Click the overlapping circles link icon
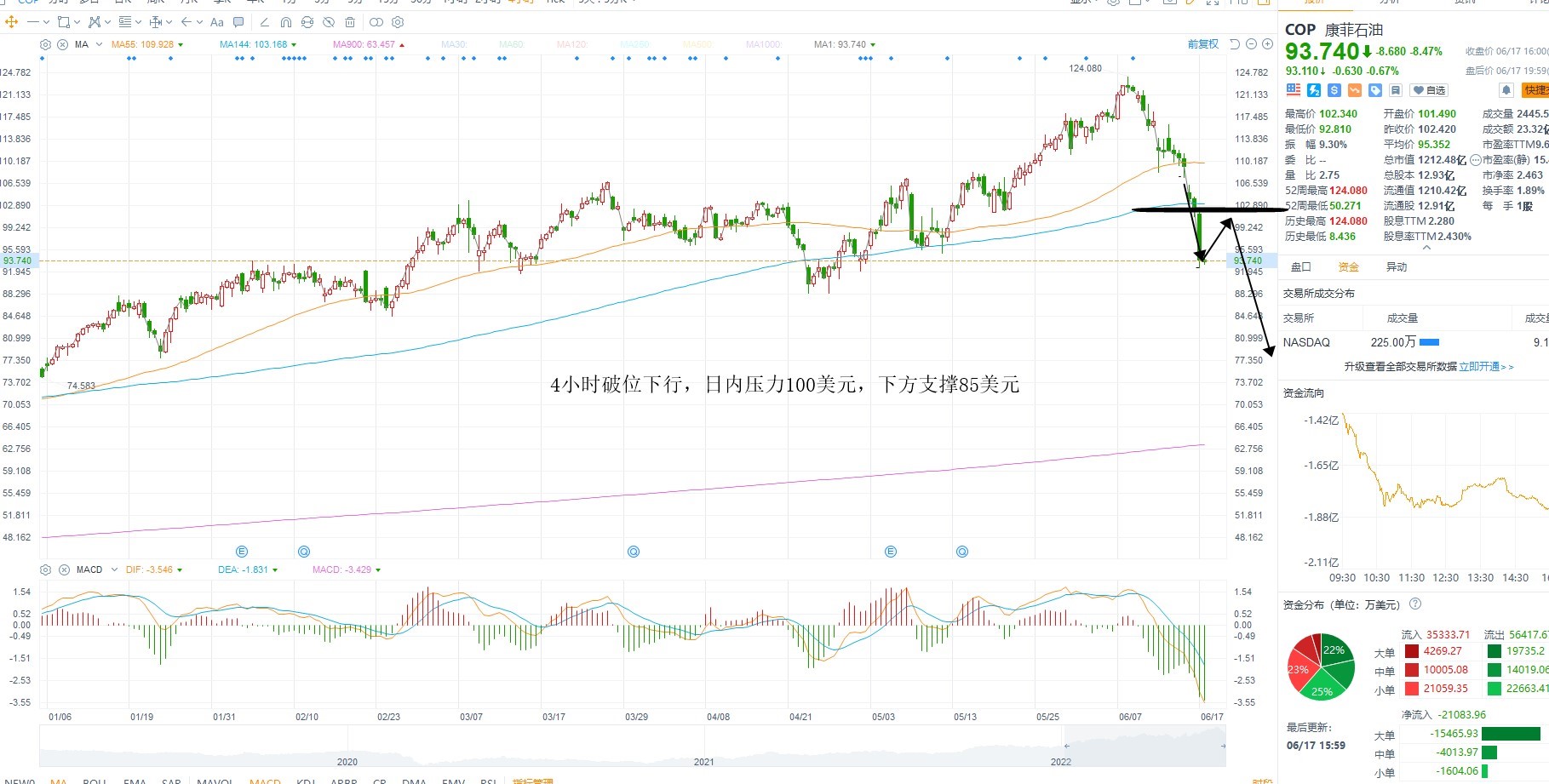Viewport: 1549px width, 784px height. tap(376, 22)
